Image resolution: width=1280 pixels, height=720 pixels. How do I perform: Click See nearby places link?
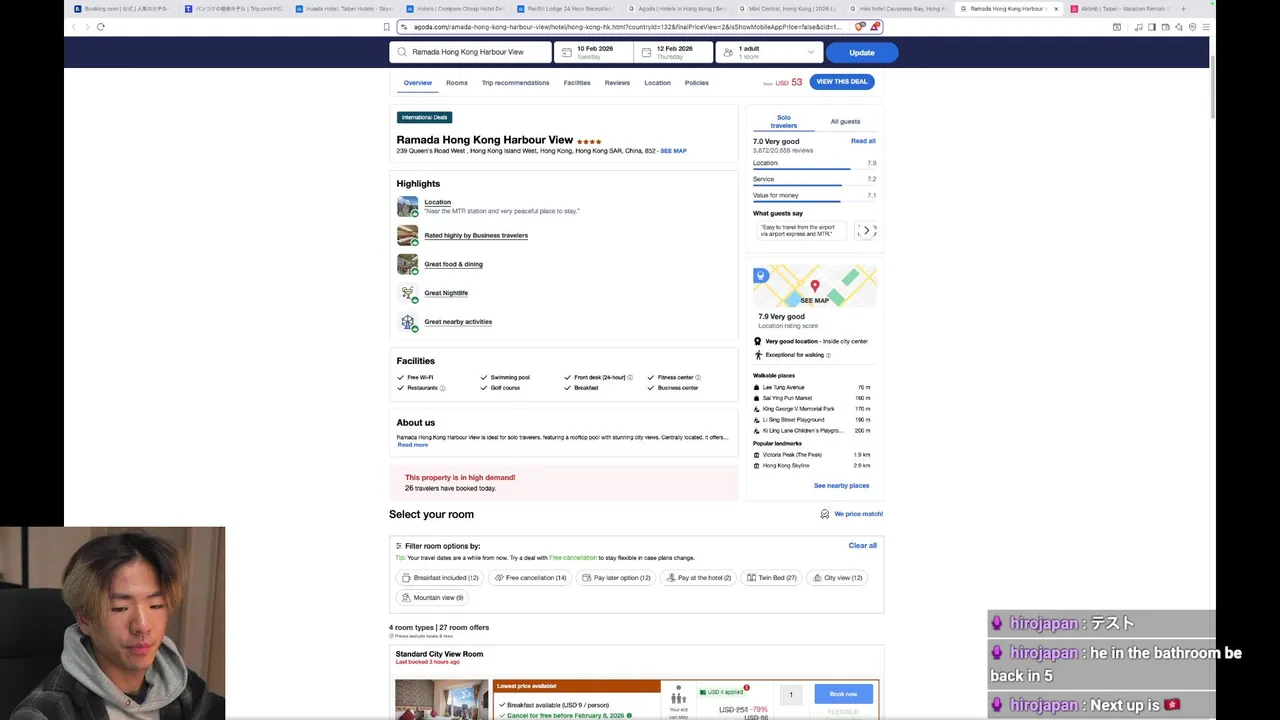tap(841, 486)
